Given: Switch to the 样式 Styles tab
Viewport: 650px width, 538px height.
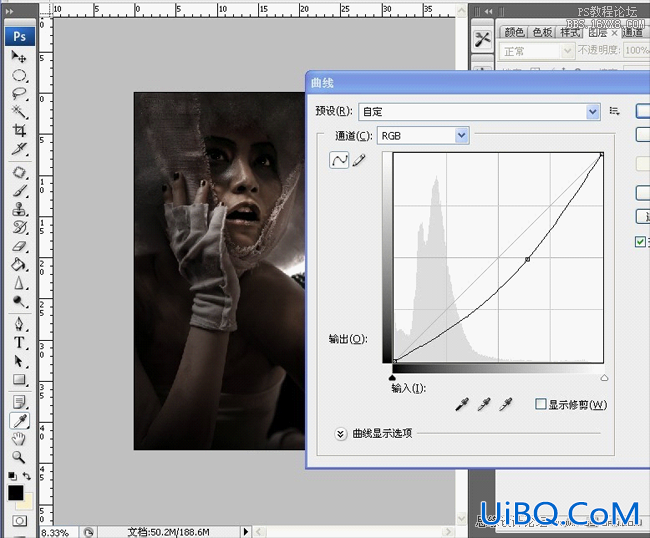Looking at the screenshot, I should (570, 32).
